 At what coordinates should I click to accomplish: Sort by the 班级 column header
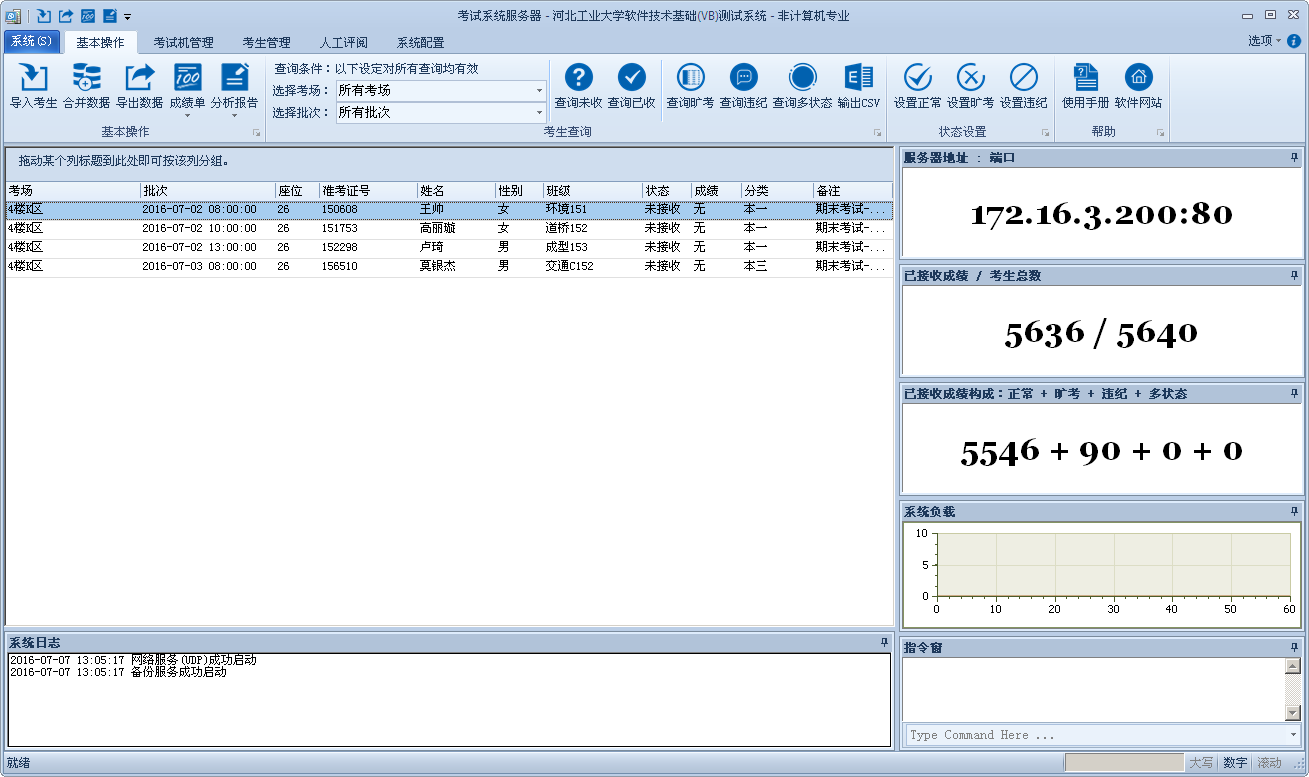pos(593,191)
